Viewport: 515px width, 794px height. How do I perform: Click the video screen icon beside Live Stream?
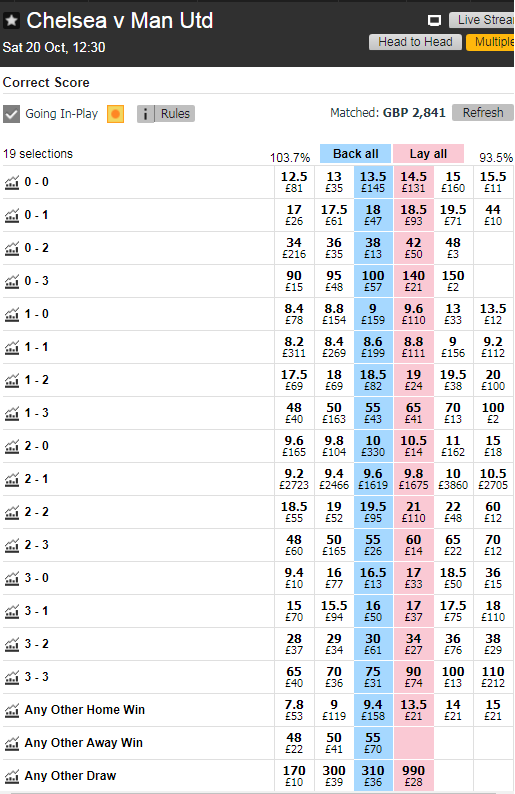point(434,20)
